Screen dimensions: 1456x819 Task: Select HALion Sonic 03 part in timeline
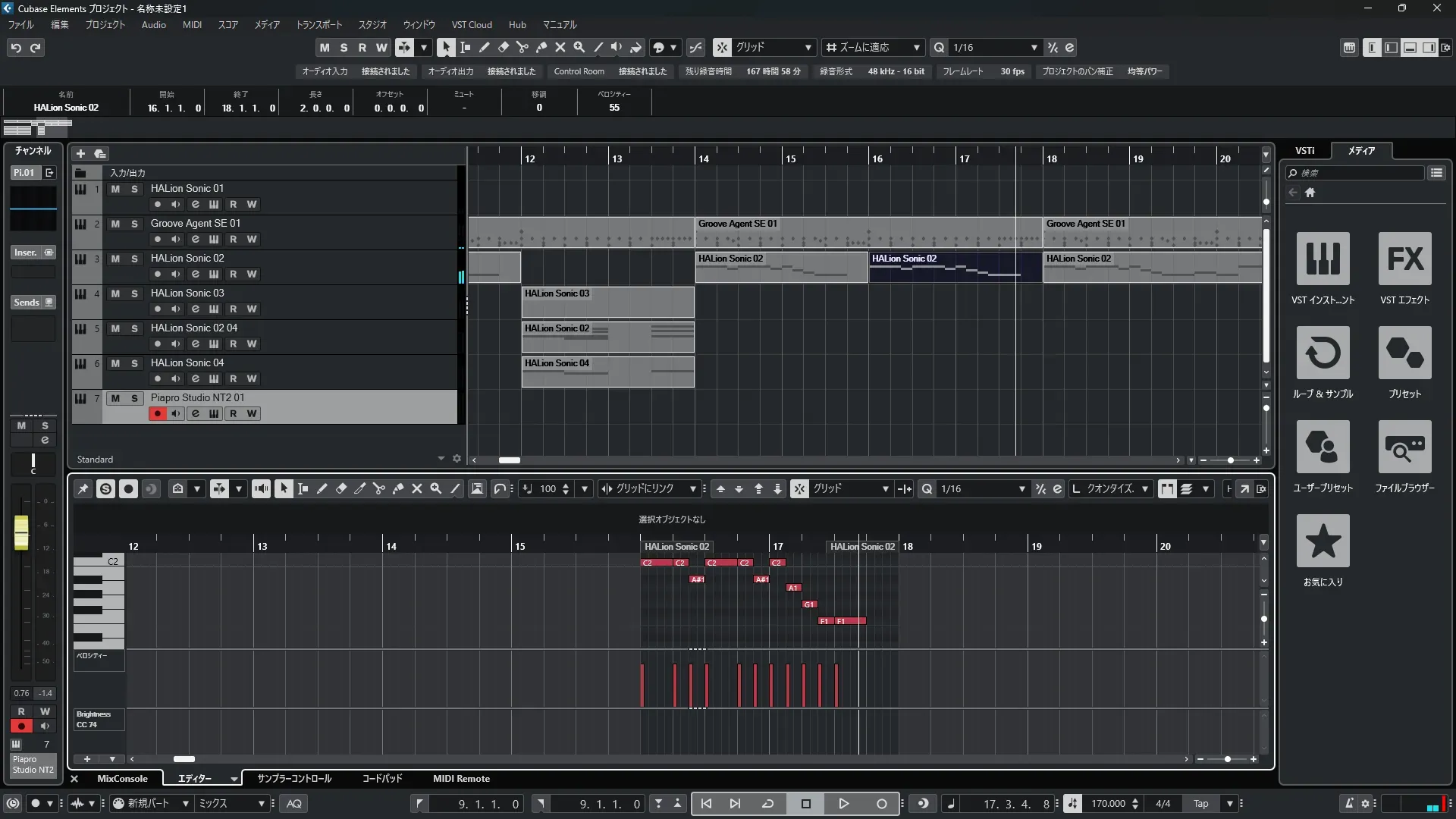pyautogui.click(x=607, y=302)
